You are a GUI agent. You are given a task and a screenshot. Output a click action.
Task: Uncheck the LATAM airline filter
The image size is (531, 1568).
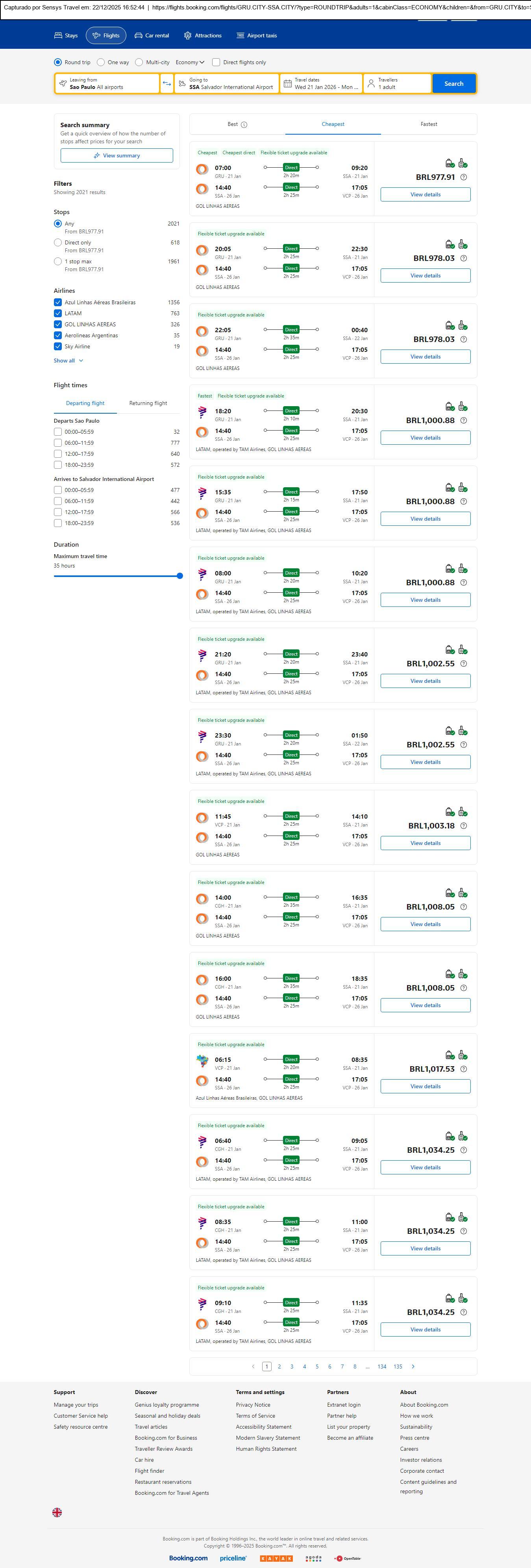click(x=58, y=313)
